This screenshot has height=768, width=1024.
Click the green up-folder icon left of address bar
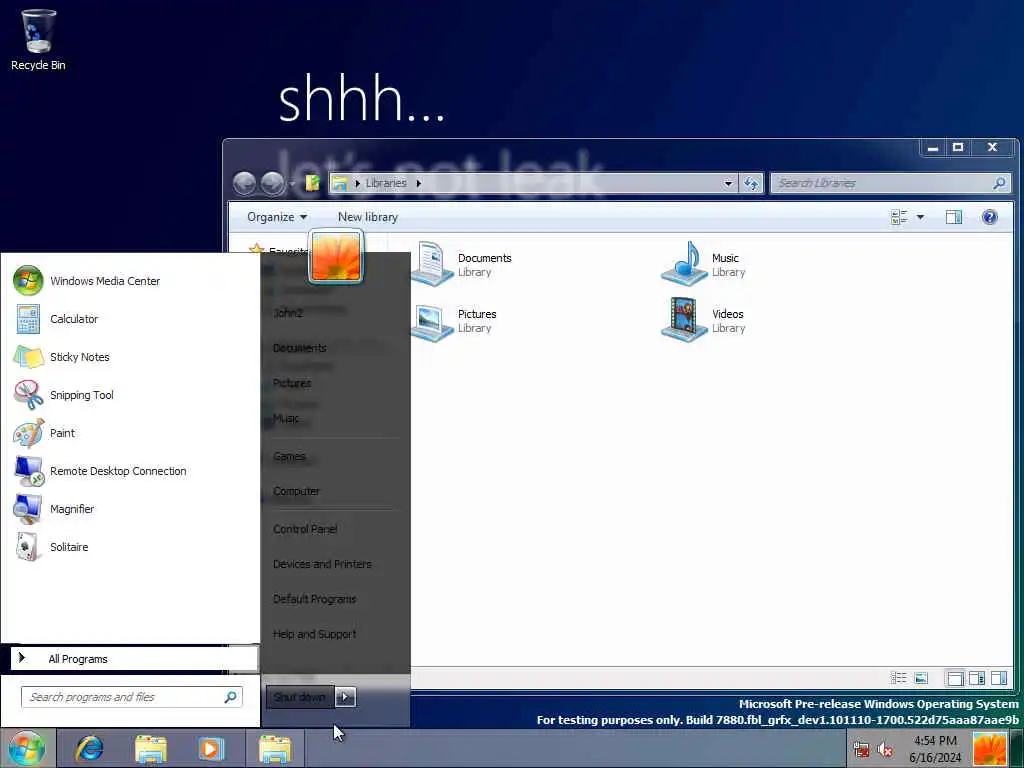click(x=313, y=183)
